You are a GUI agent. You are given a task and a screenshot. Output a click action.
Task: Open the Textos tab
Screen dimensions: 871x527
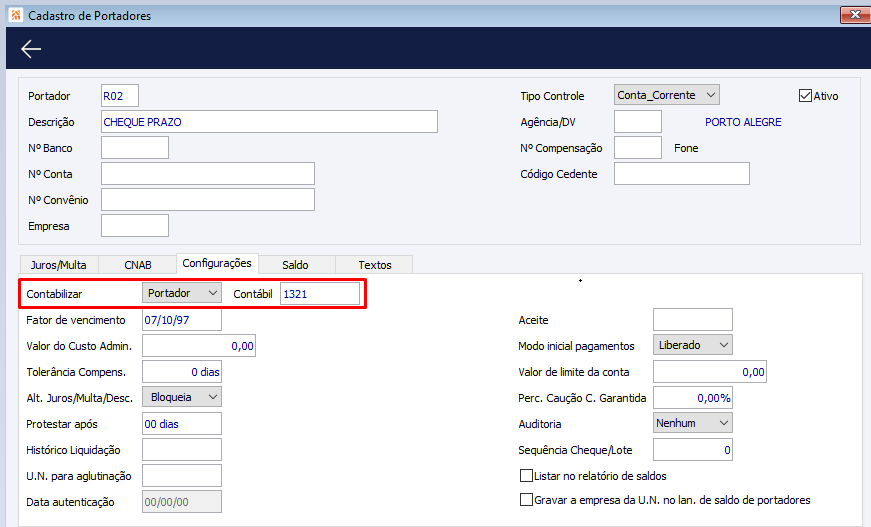point(374,265)
